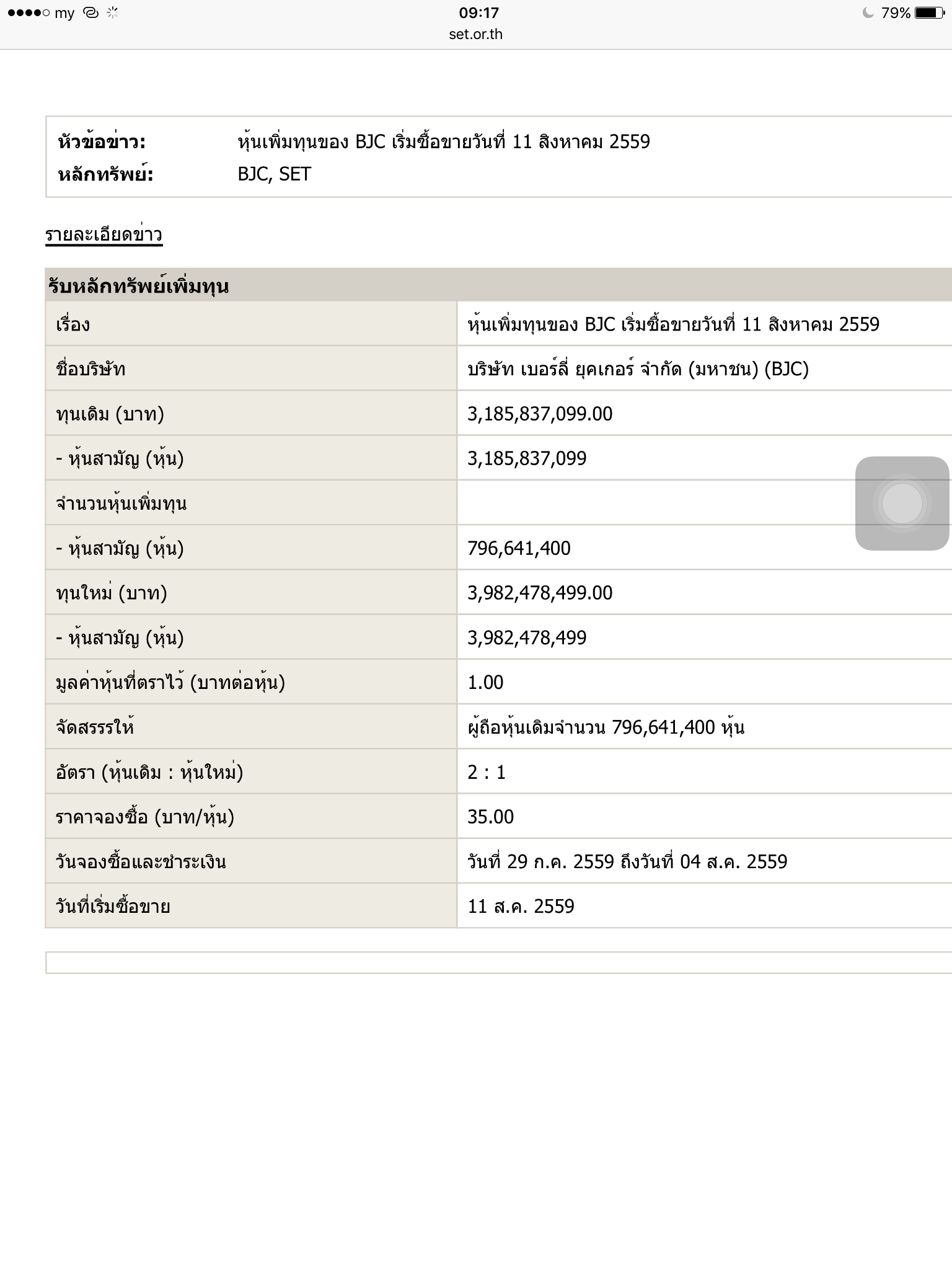Select the headline text in the top box
This screenshot has width=952, height=1270.
point(444,142)
